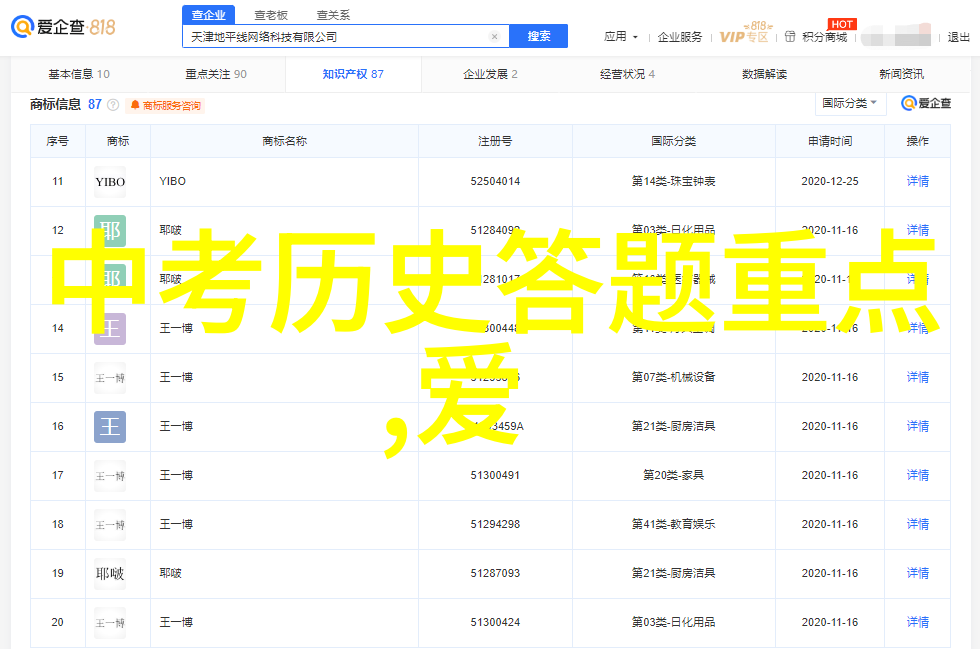Click the YIBO trademark name text
Image resolution: width=980 pixels, height=649 pixels.
(172, 181)
